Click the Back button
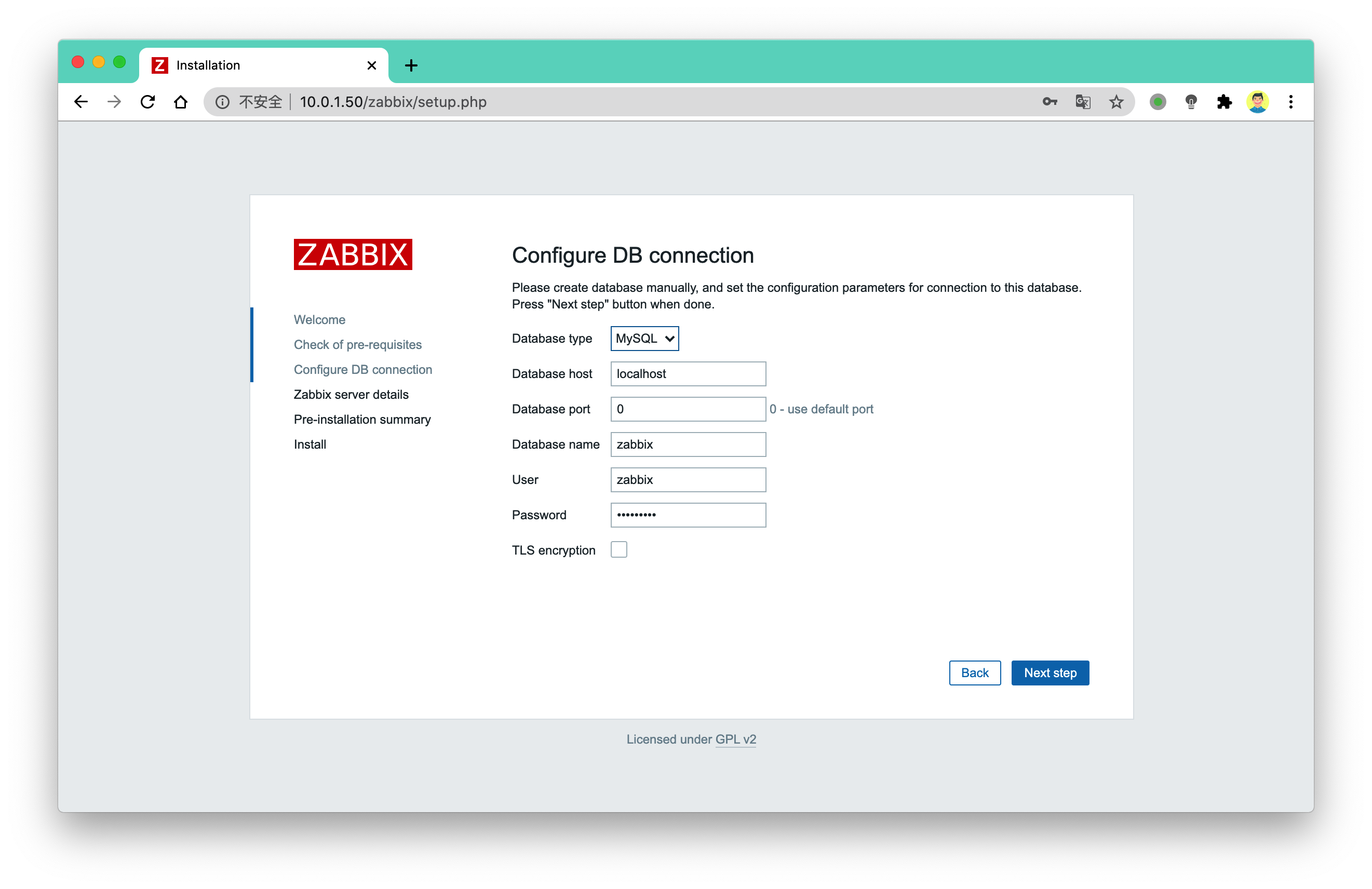This screenshot has height=889, width=1372. click(x=974, y=673)
